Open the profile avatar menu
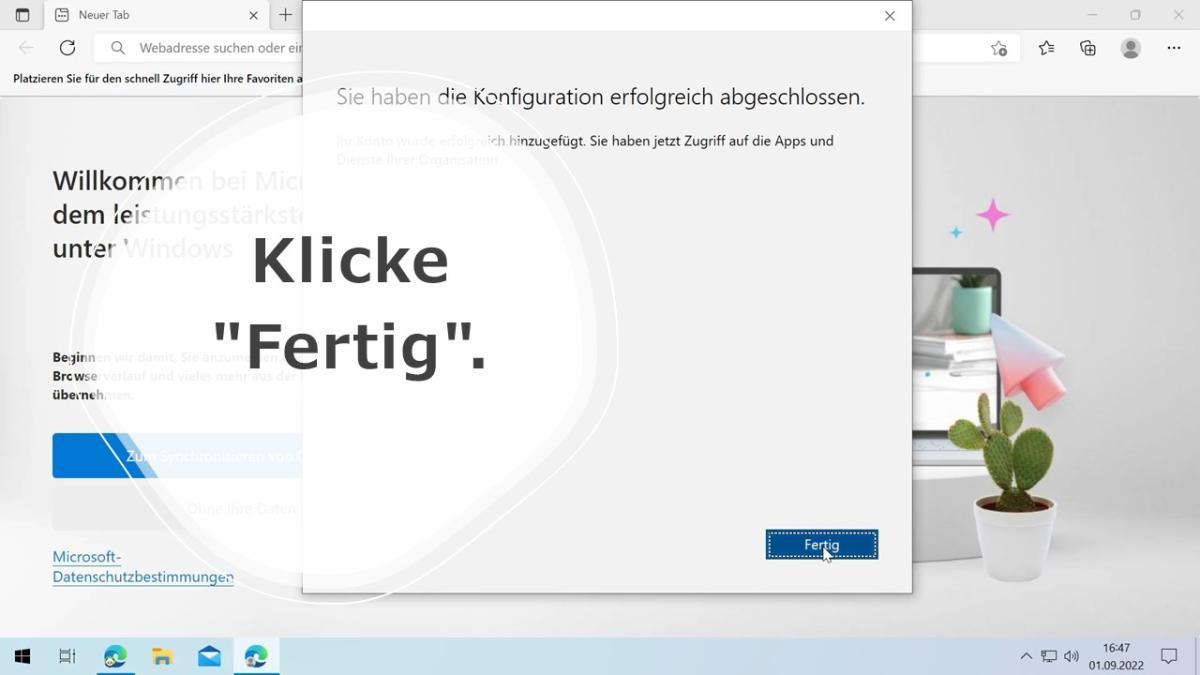Screen dimensions: 1200x675 click(x=1131, y=48)
